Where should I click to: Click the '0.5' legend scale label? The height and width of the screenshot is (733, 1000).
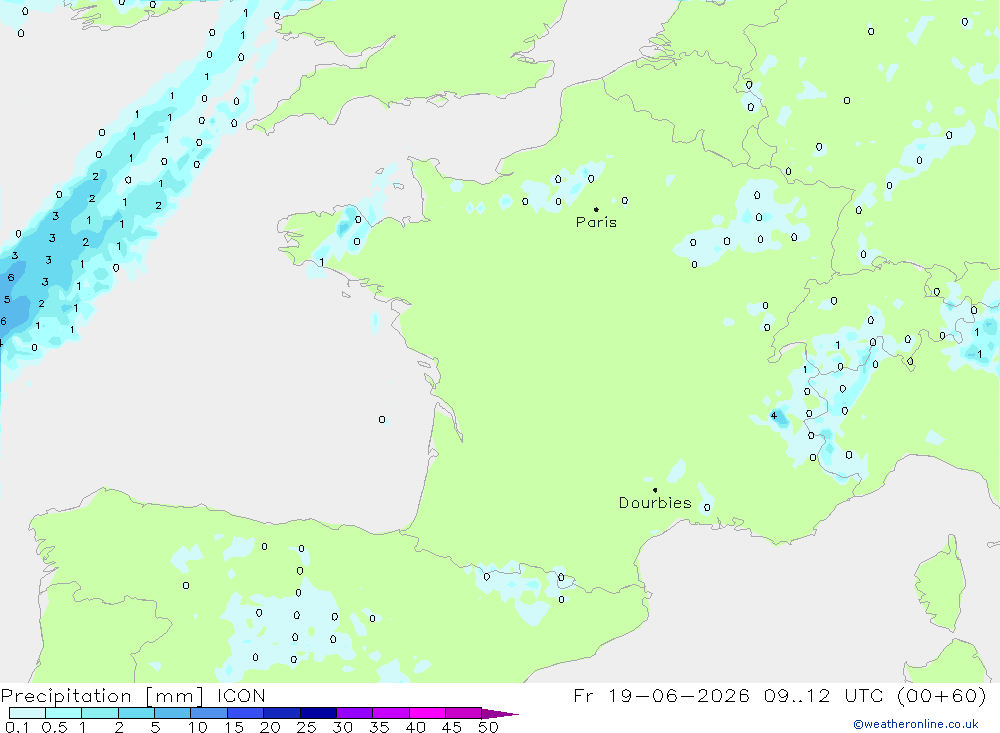(x=54, y=727)
